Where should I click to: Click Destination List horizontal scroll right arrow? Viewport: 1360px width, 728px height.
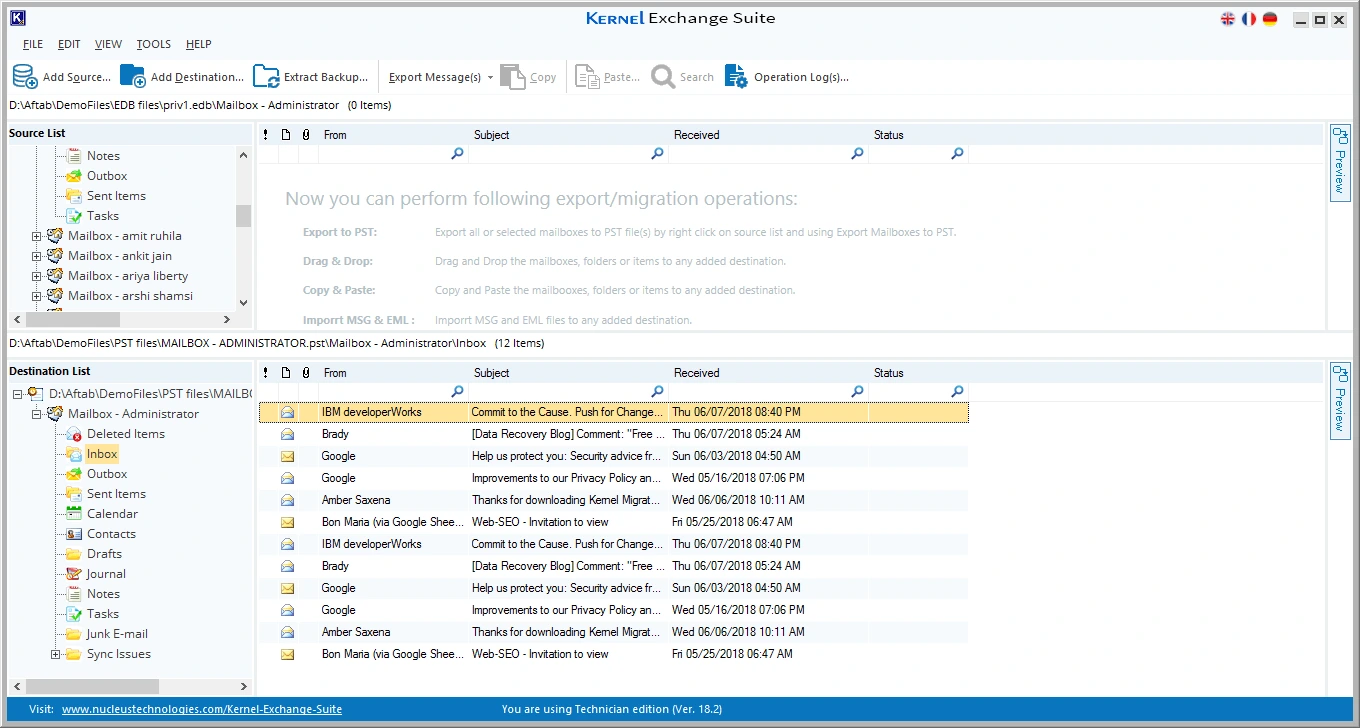(243, 686)
